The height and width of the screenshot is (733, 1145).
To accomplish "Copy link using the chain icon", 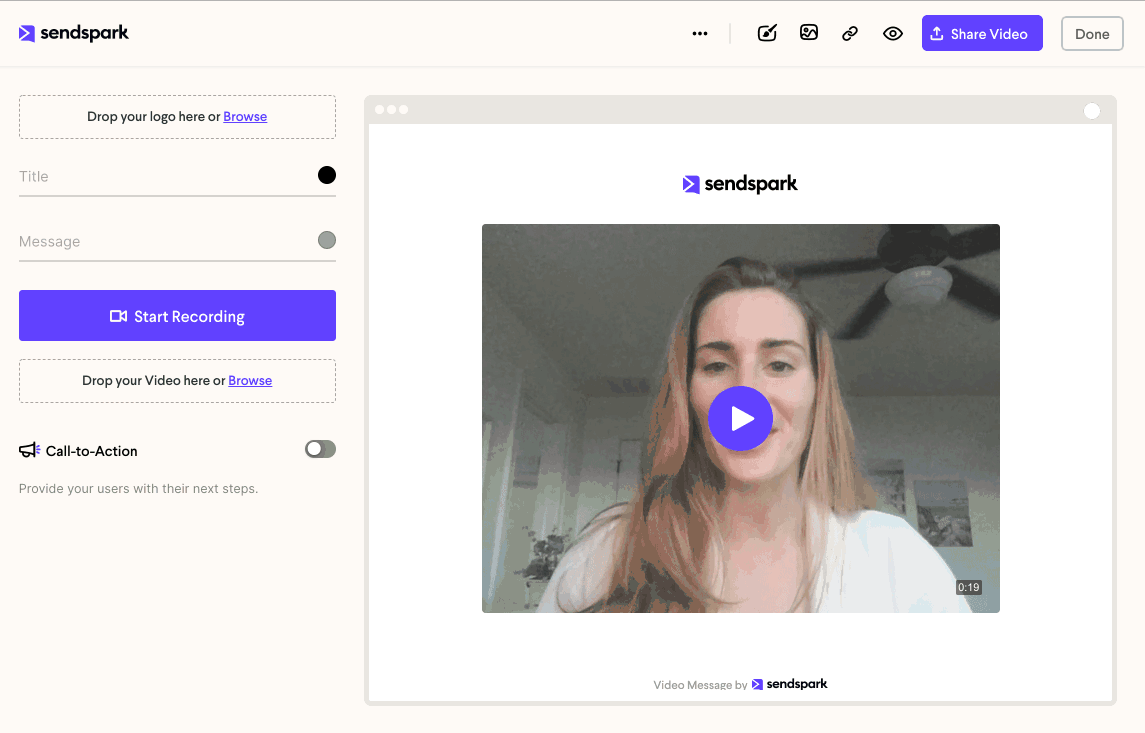I will tap(850, 34).
